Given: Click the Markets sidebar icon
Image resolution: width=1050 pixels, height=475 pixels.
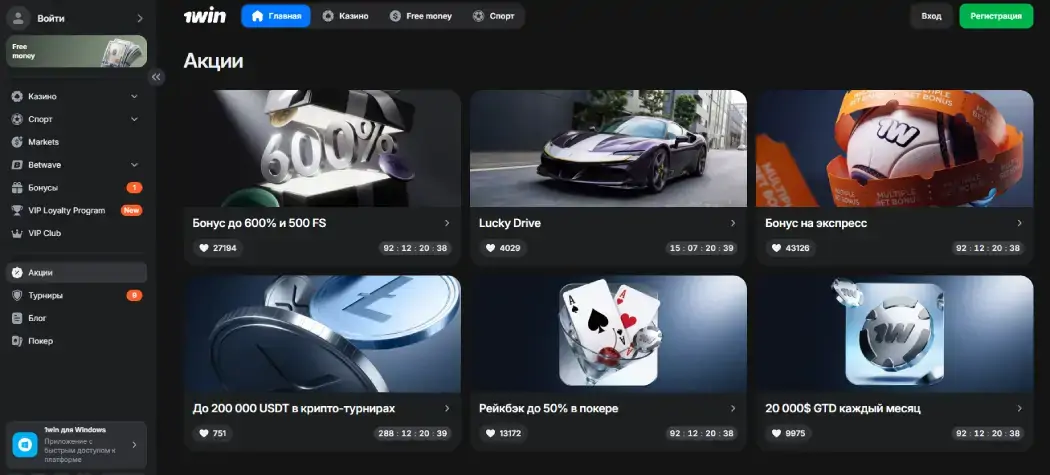Looking at the screenshot, I should [17, 142].
